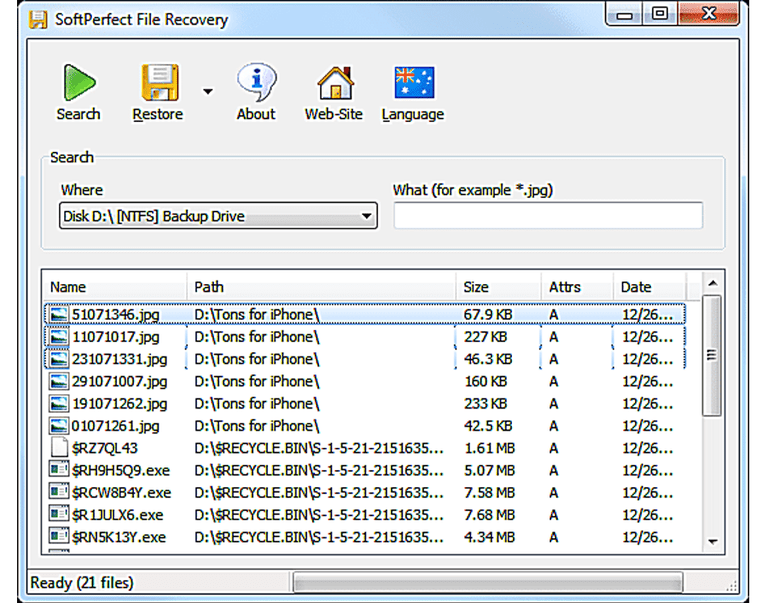
Task: Click the file list scroll down arrow
Action: point(712,541)
